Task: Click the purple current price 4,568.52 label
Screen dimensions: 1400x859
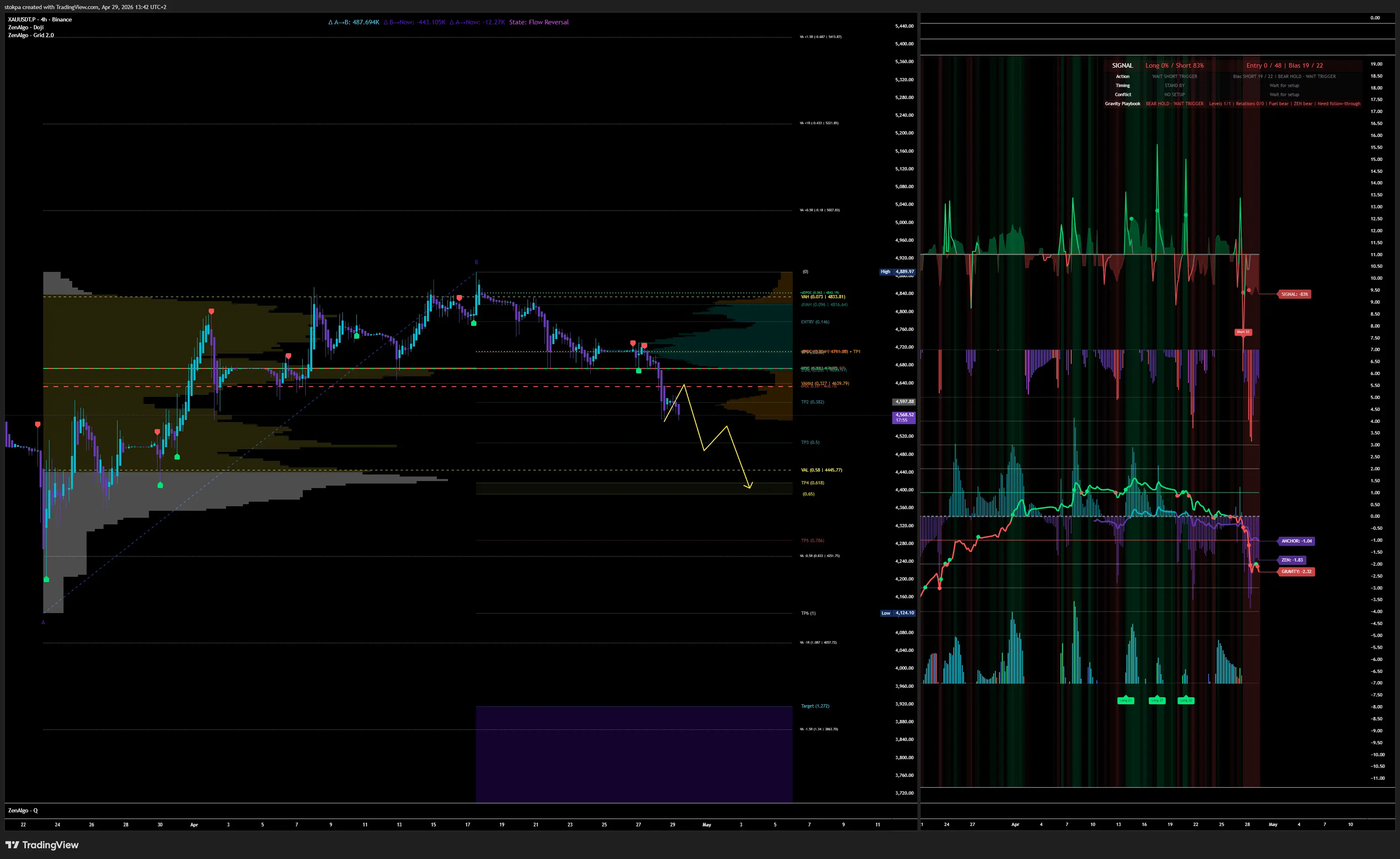Action: click(x=904, y=417)
